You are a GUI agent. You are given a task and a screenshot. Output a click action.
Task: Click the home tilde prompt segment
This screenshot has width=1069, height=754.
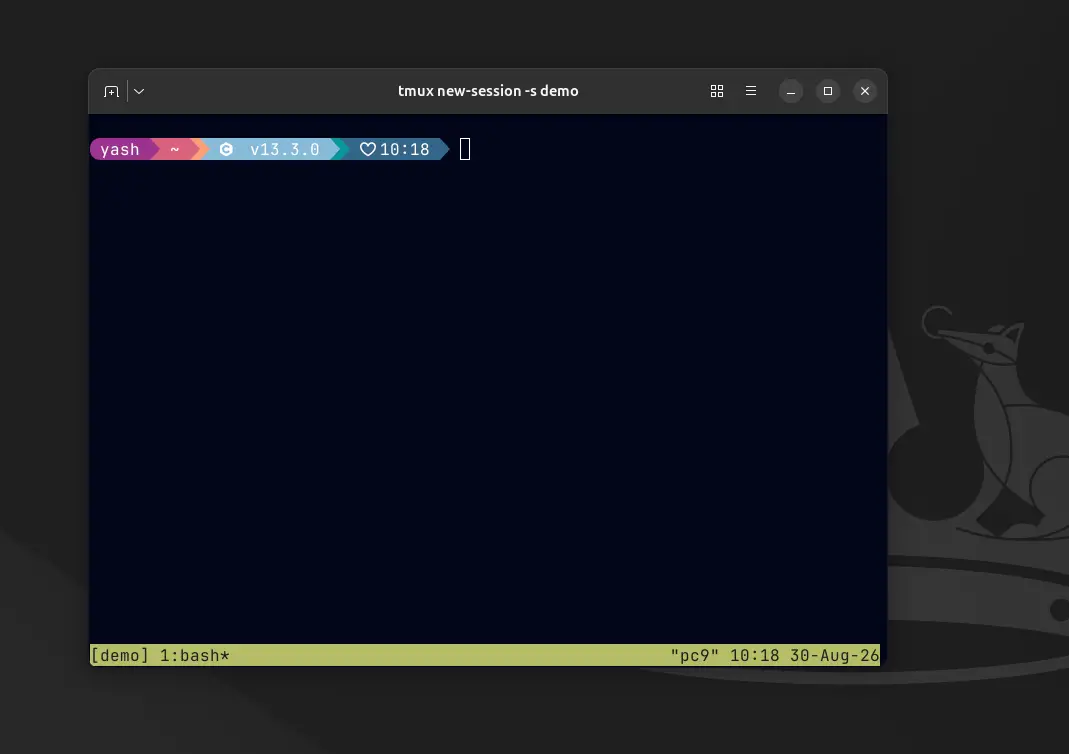pos(175,149)
